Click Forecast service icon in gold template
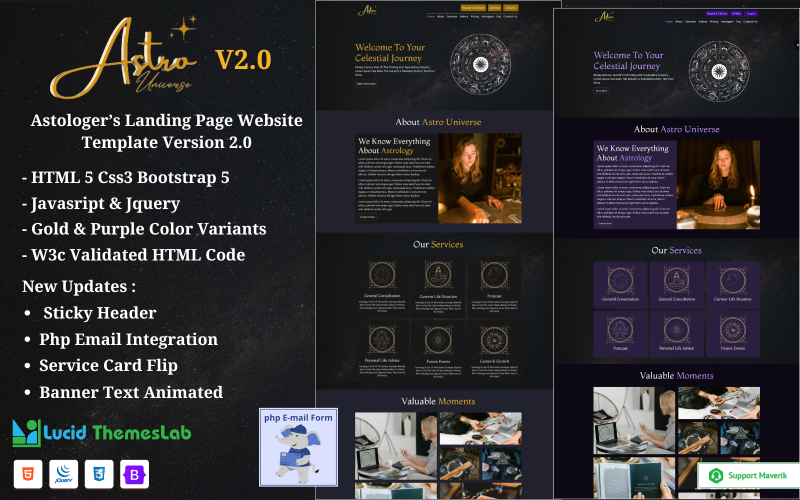This screenshot has width=800, height=500. 493,276
